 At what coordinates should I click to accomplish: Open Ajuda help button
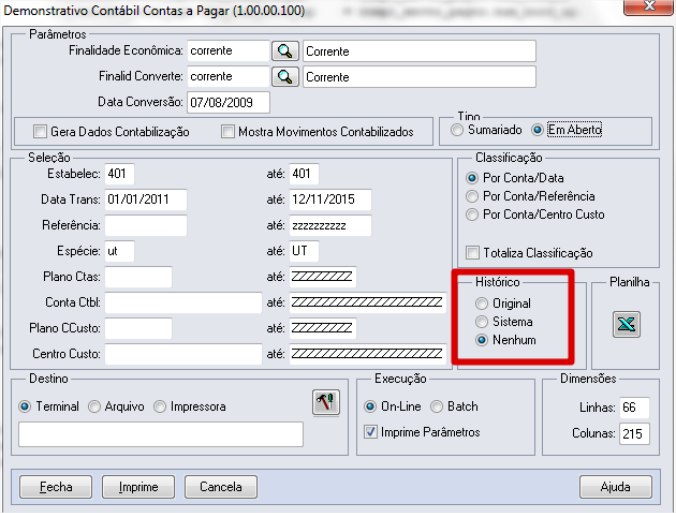click(615, 487)
